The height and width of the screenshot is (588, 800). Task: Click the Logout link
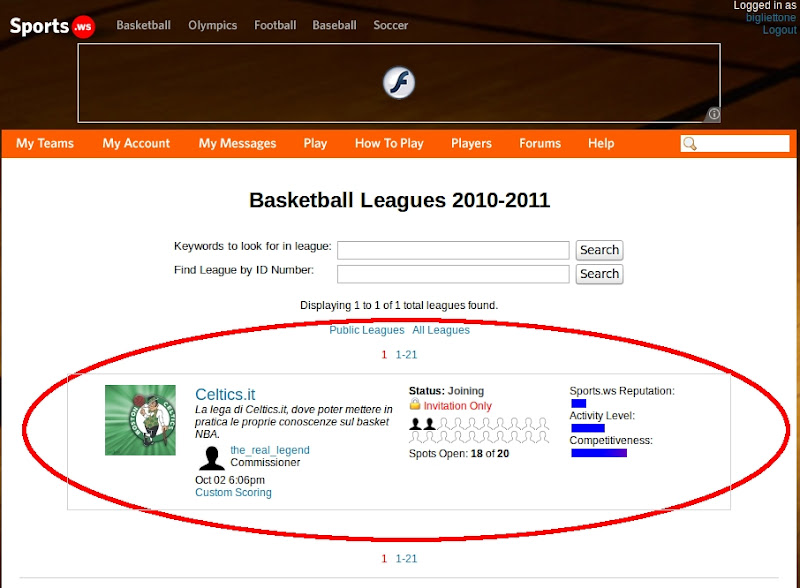pos(780,30)
